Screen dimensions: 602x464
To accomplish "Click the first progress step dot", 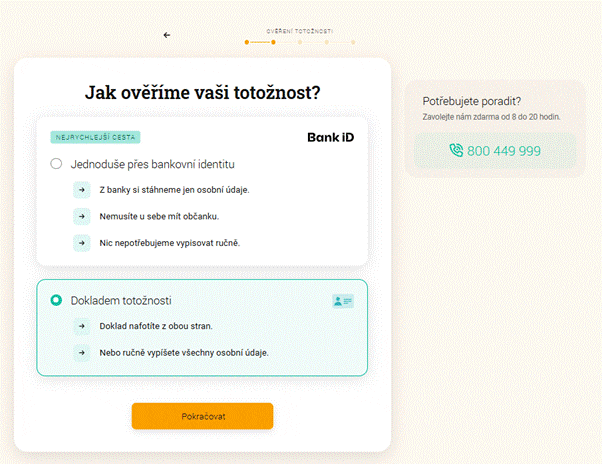I will point(246,42).
